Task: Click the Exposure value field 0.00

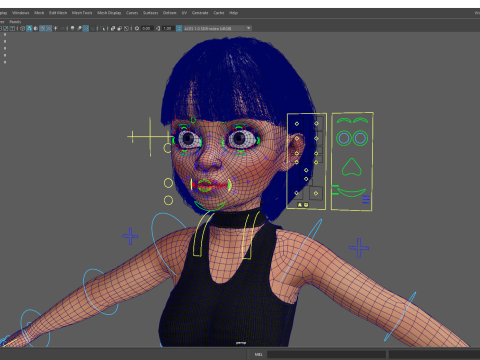Action: [x=147, y=28]
